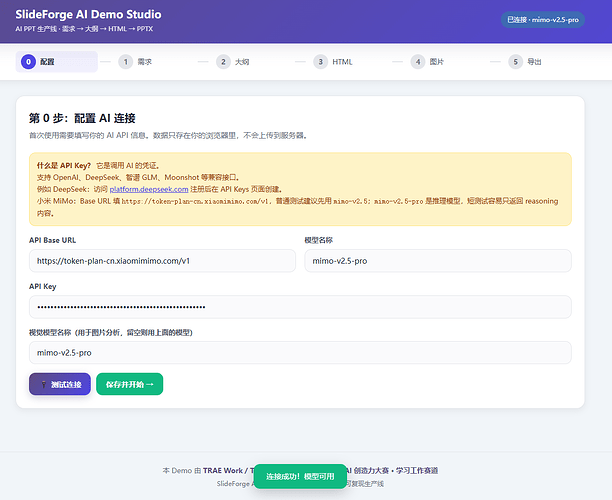Select step 0 配置 tab

(57, 62)
